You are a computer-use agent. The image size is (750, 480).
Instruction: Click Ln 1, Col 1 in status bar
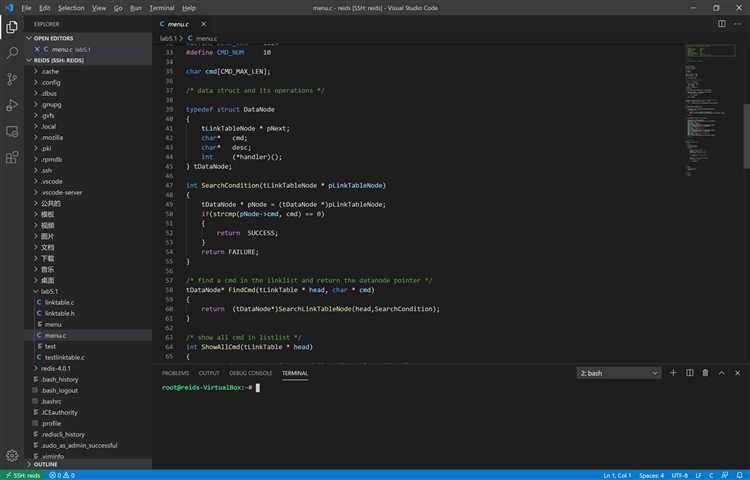click(x=617, y=475)
